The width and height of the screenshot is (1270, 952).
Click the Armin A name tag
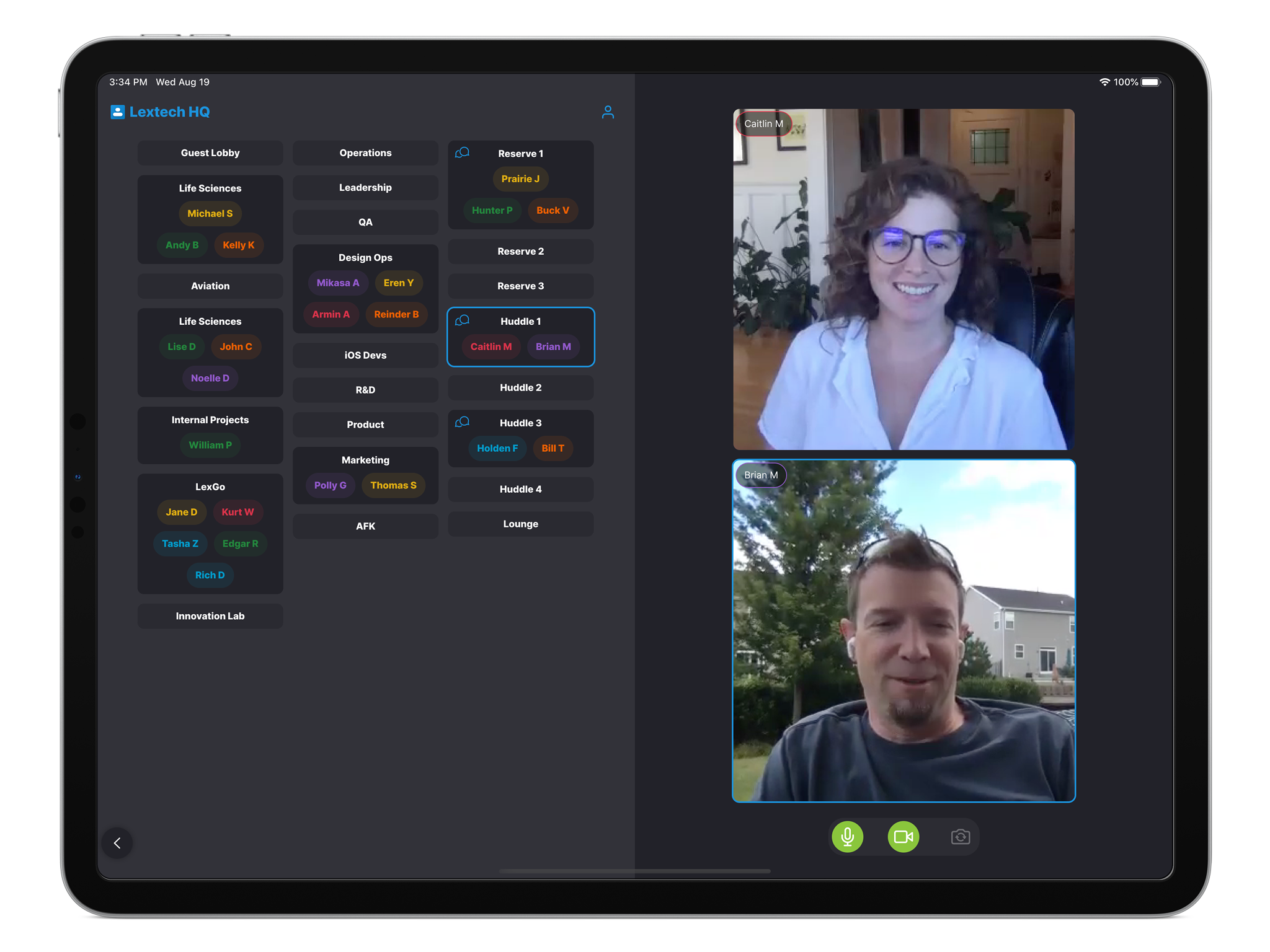[331, 315]
